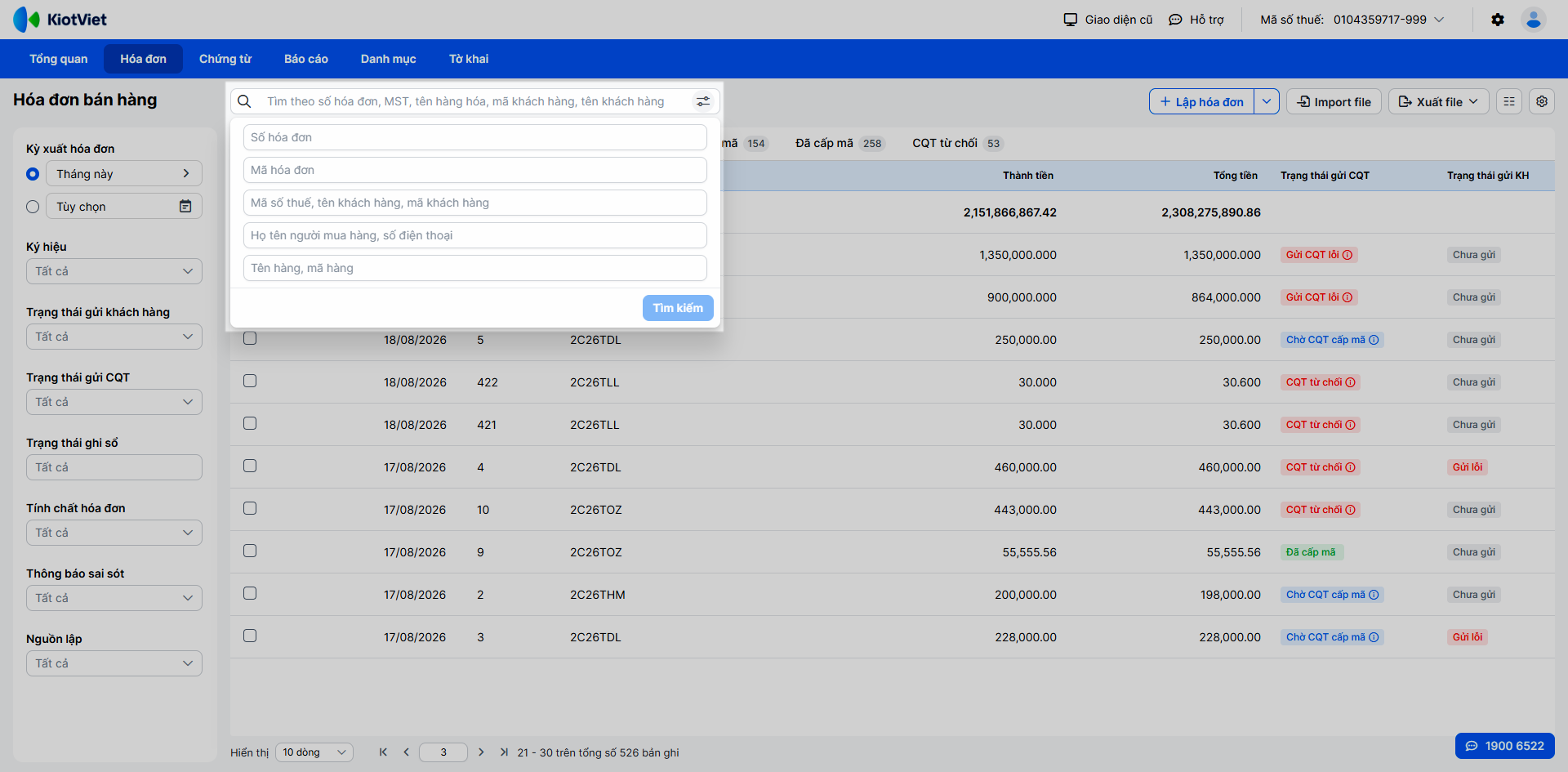The height and width of the screenshot is (772, 1568).
Task: Select the Tùy chọn radio button
Action: (33, 207)
